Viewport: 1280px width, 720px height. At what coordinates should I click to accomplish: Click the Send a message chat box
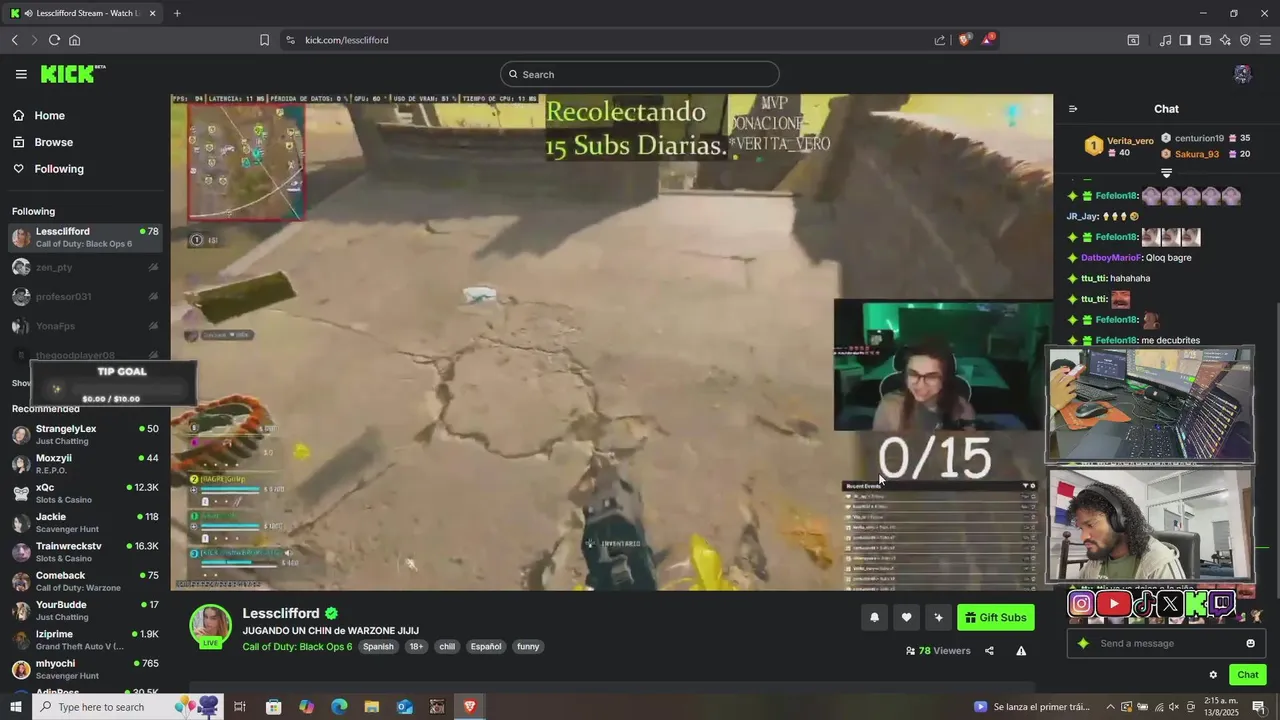[1165, 643]
